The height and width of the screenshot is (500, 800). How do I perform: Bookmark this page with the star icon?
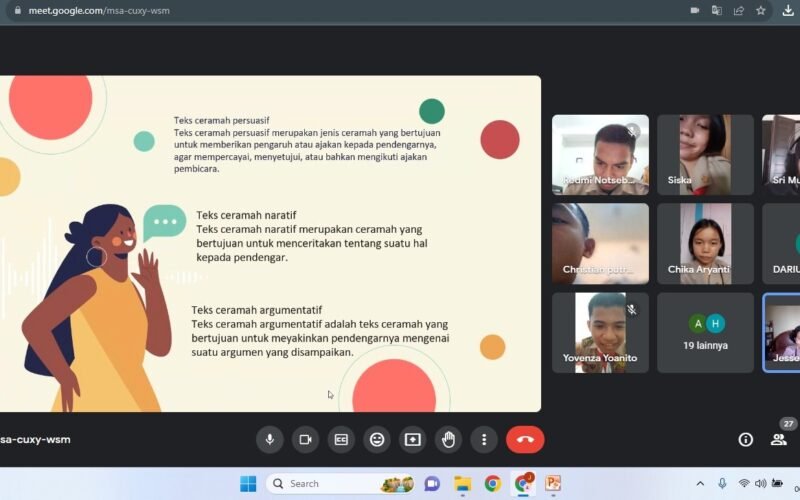coord(761,10)
